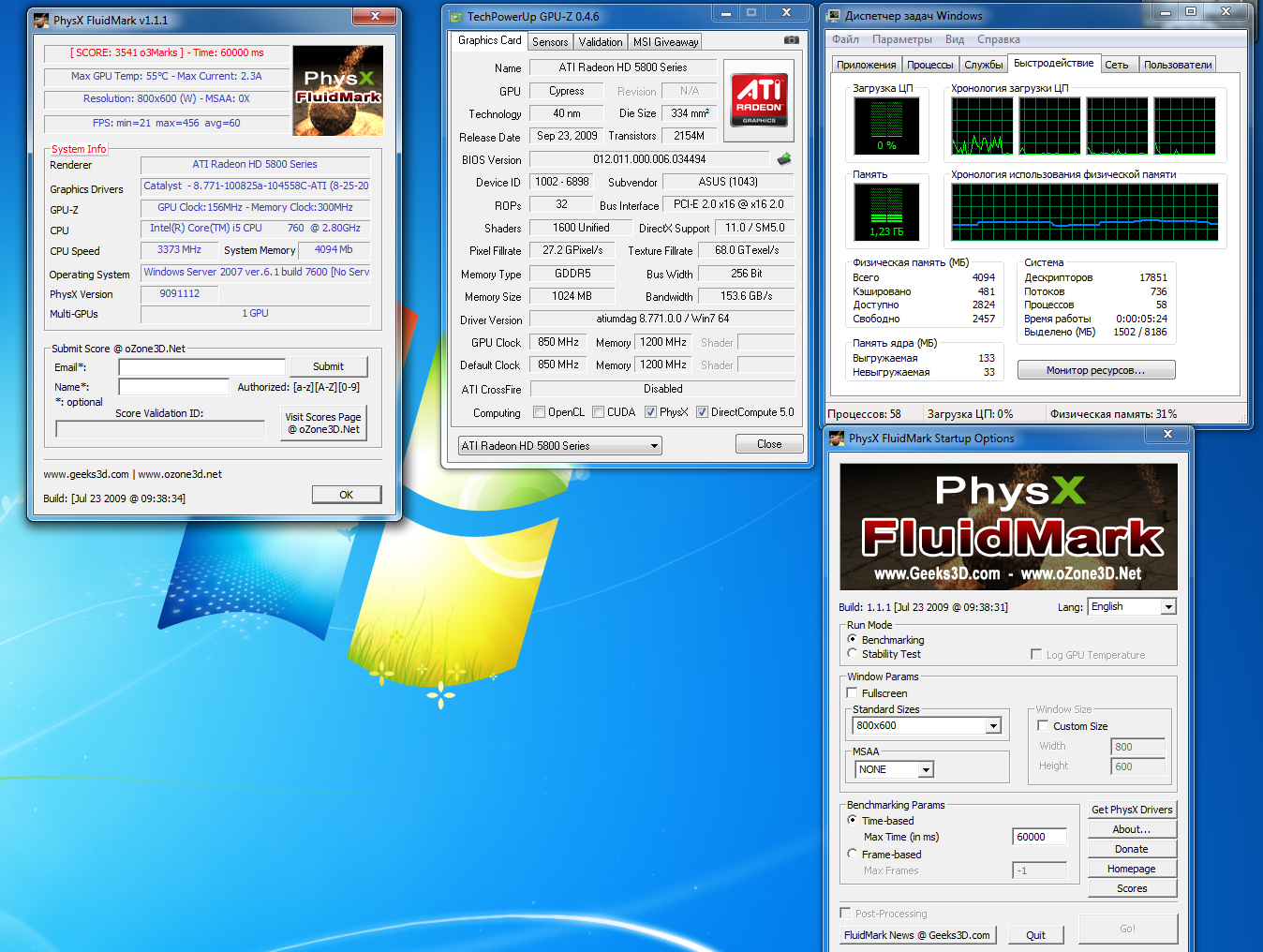Click the FluidMark Startup Options title icon
Viewport: 1263px width, 952px height.
[x=838, y=438]
